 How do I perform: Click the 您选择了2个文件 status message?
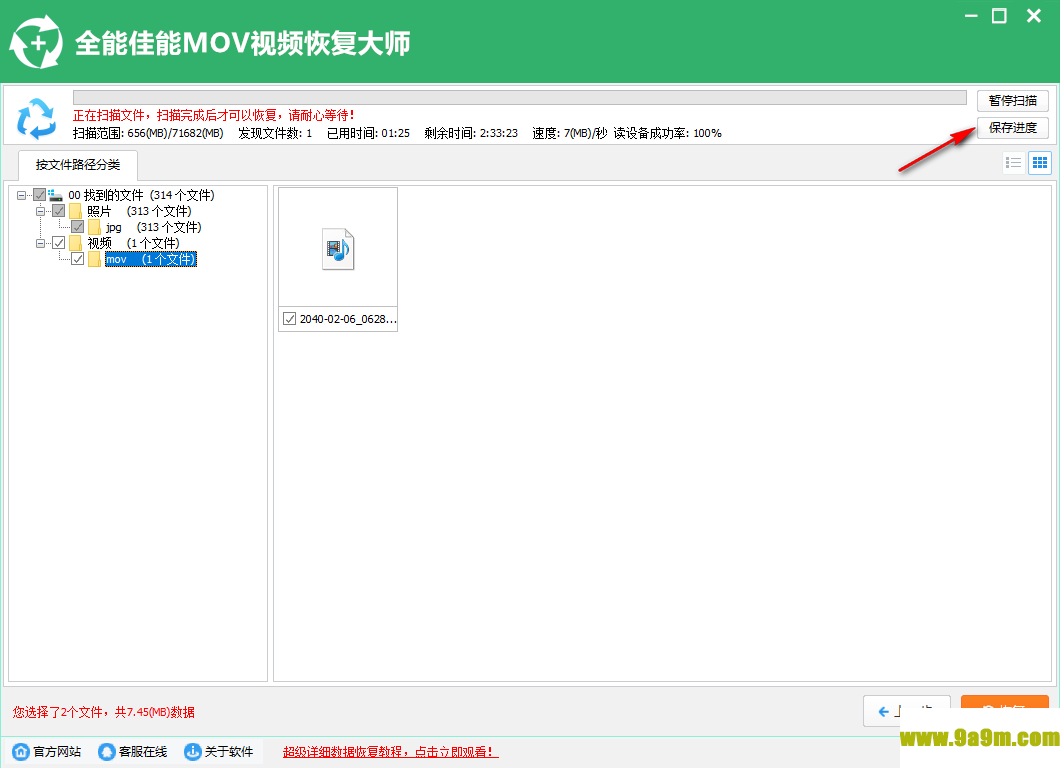tap(103, 712)
